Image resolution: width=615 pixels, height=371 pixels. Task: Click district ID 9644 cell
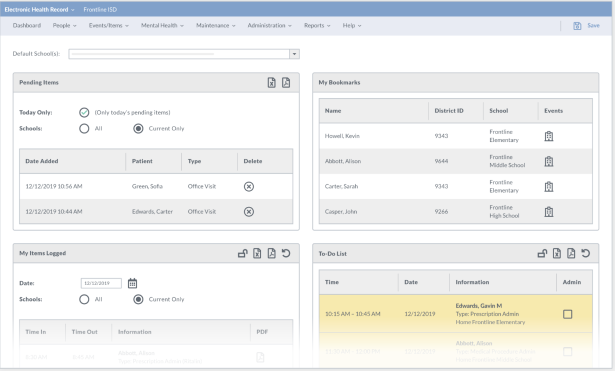pos(441,161)
